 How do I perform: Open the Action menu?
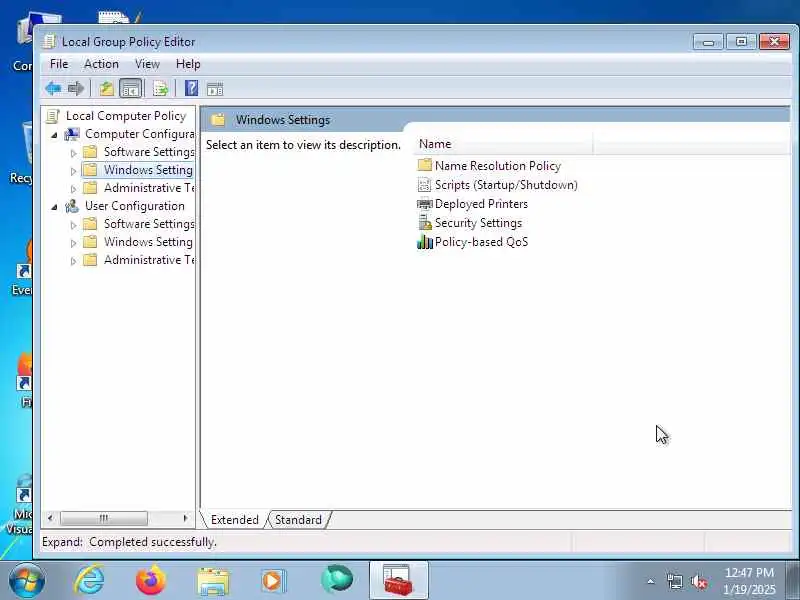pyautogui.click(x=102, y=64)
